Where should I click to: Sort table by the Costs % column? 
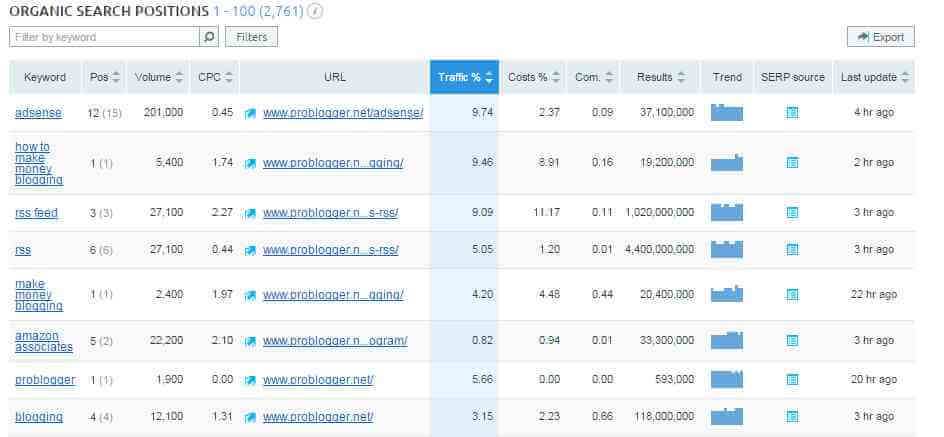point(533,78)
